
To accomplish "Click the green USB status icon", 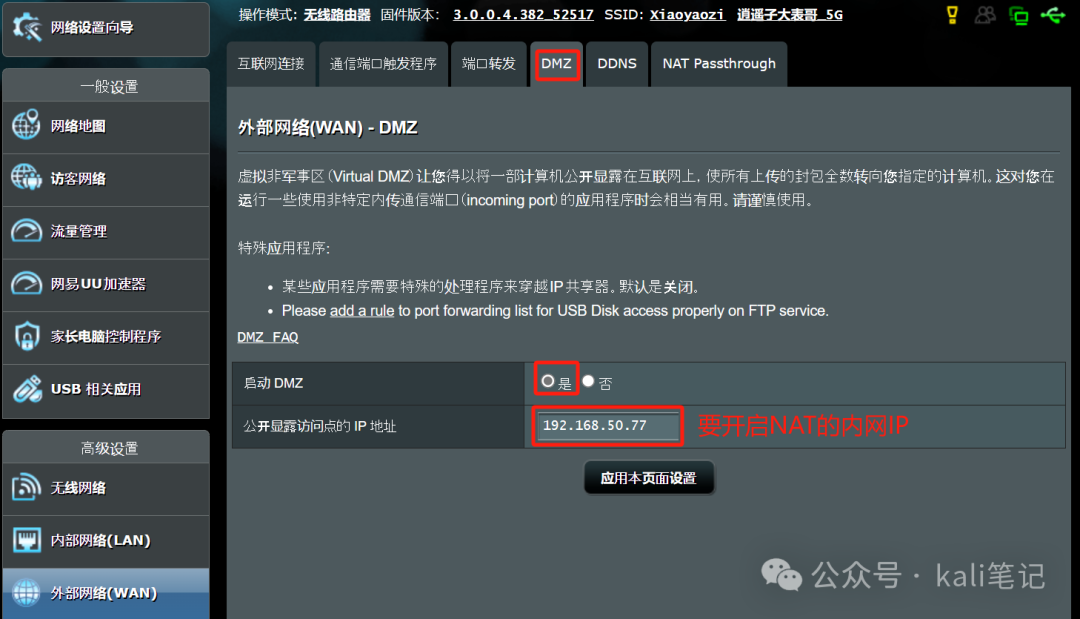I will [x=1053, y=14].
